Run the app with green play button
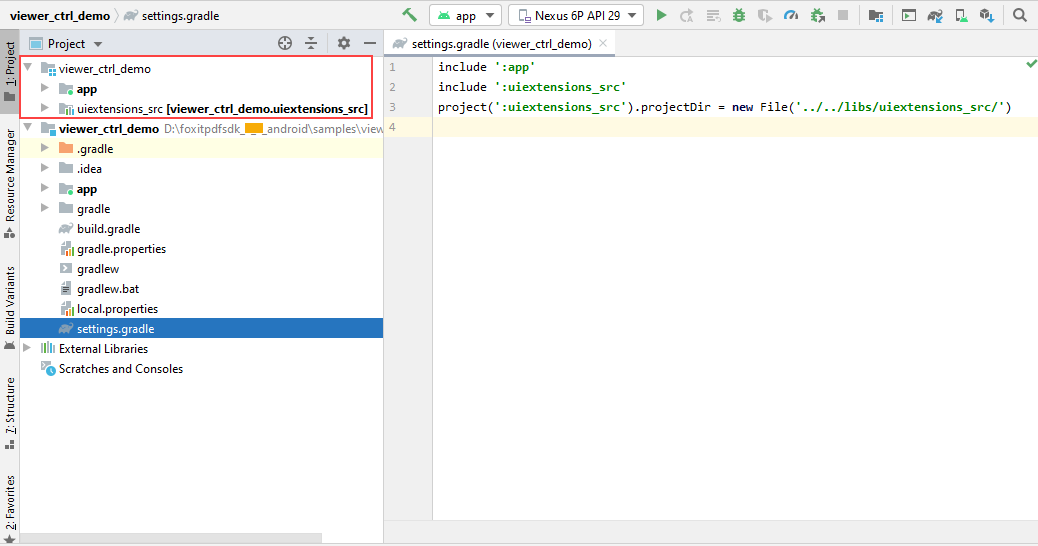Screen dimensions: 1038x546 661,15
